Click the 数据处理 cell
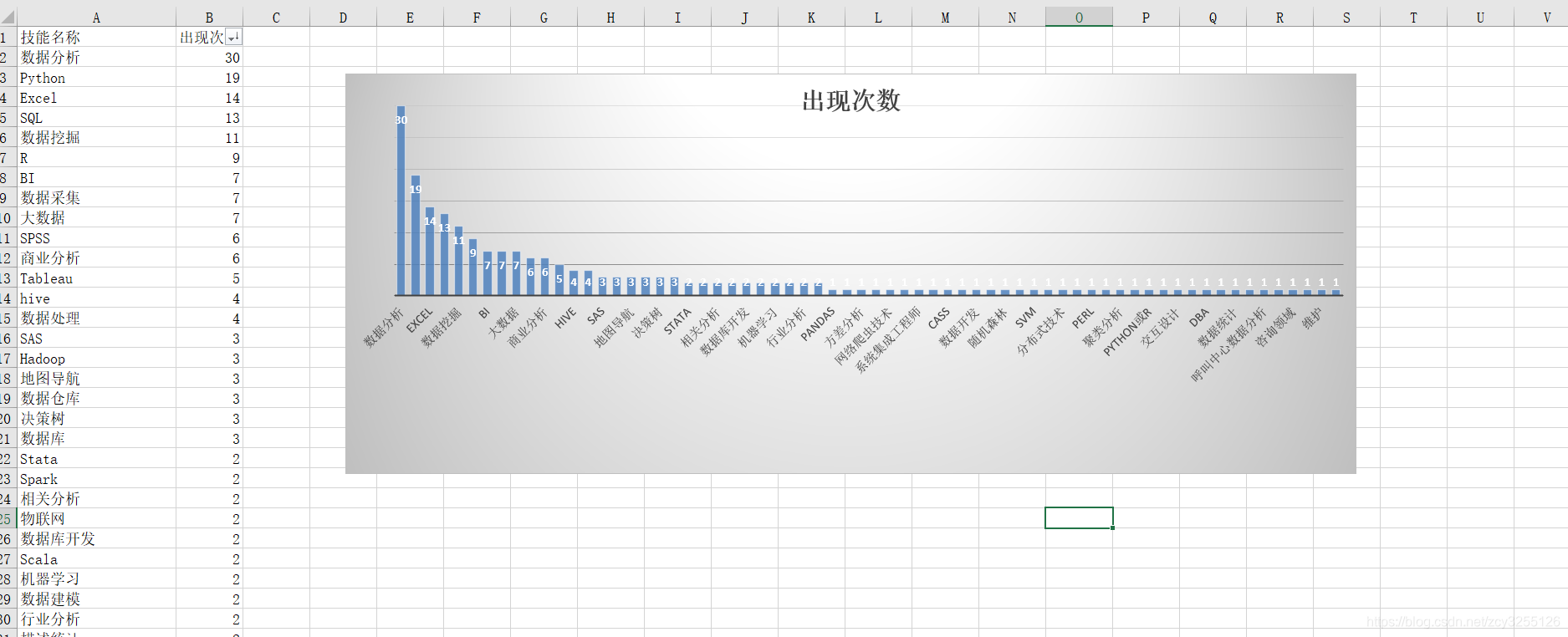Viewport: 1568px width, 637px height. coord(96,318)
